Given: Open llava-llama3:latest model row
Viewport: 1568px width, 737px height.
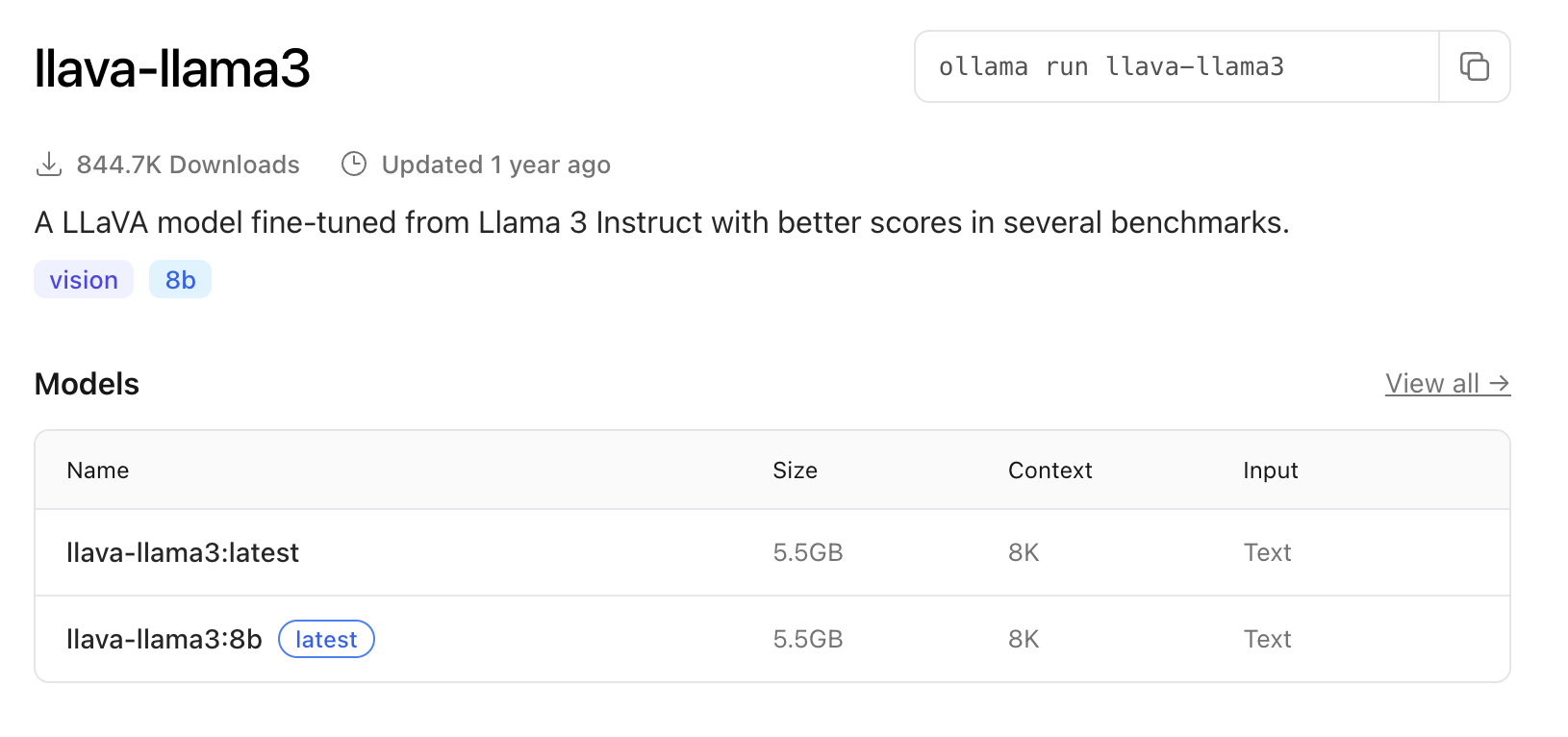Looking at the screenshot, I should [772, 552].
